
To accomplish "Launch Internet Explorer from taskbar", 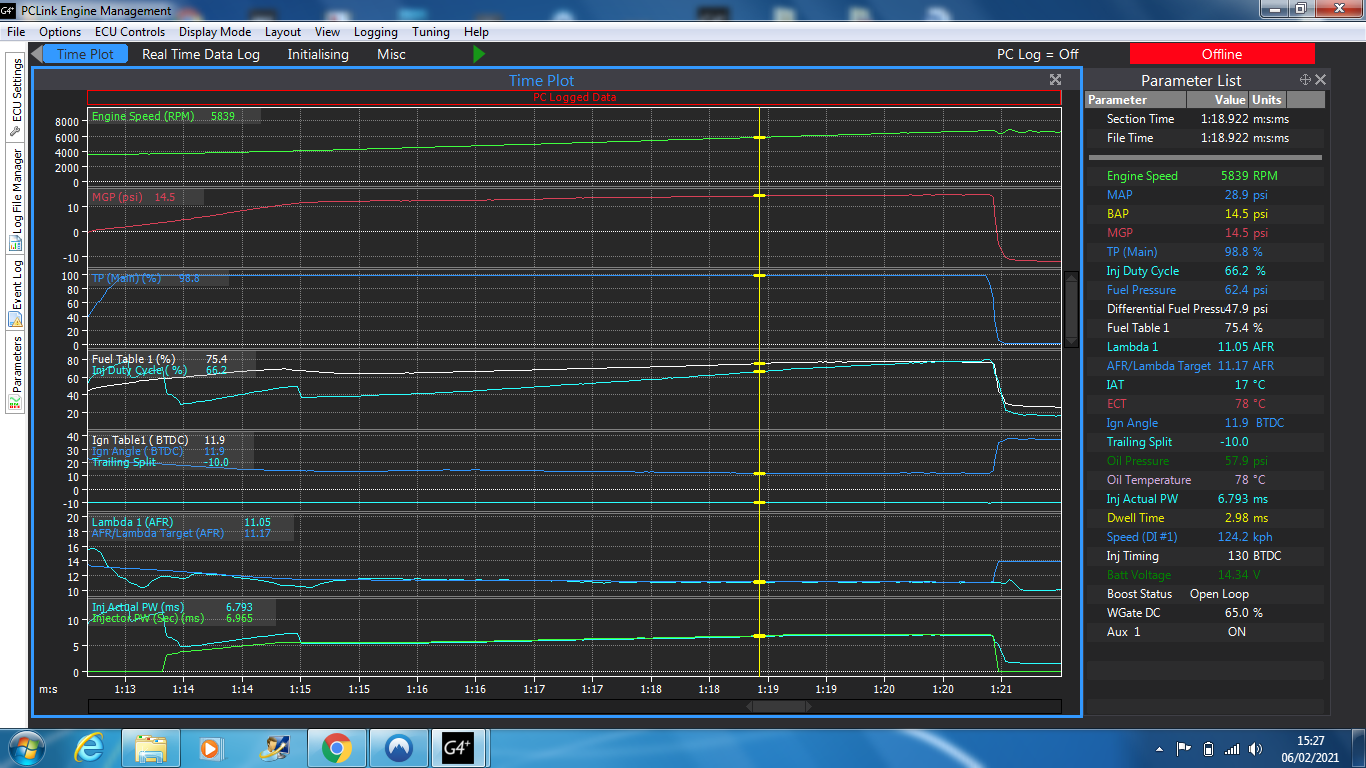I will click(x=90, y=748).
